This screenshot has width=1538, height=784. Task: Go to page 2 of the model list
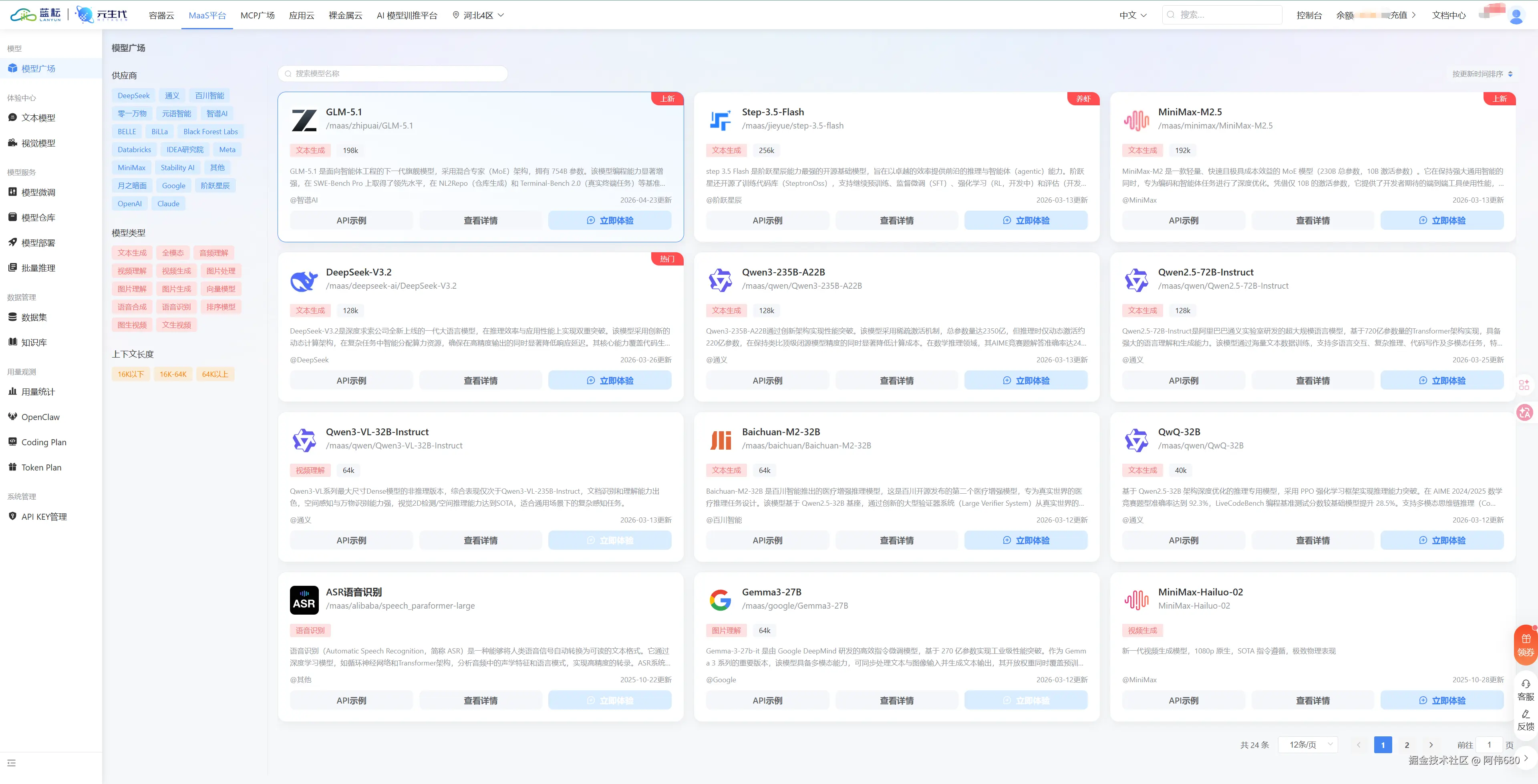[x=1407, y=745]
